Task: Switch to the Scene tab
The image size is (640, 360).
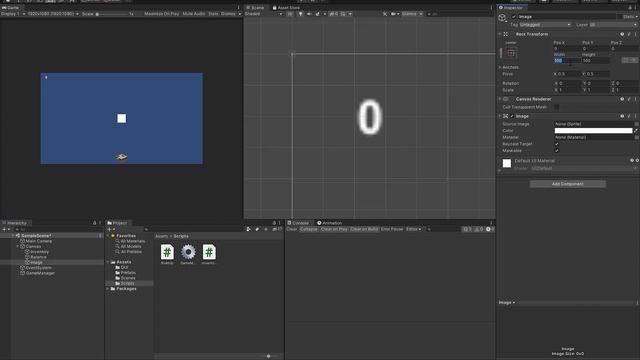Action: (x=255, y=7)
